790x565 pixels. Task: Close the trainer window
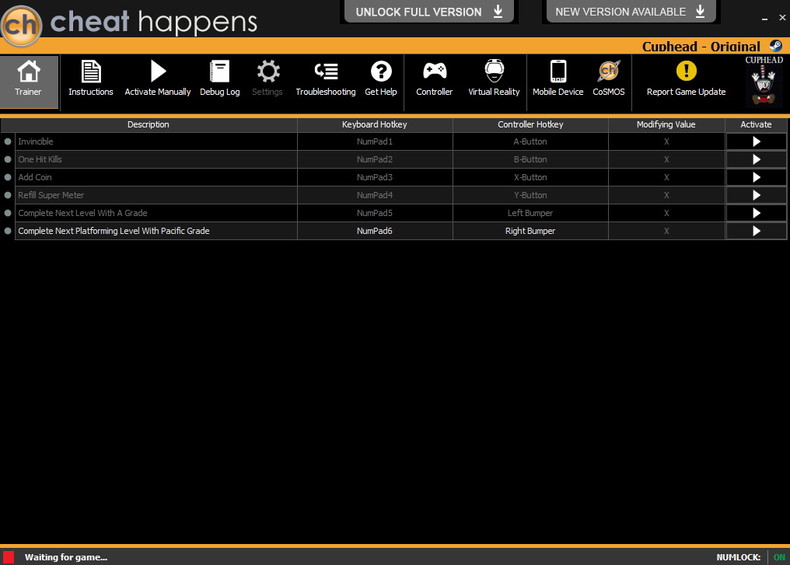pyautogui.click(x=782, y=18)
